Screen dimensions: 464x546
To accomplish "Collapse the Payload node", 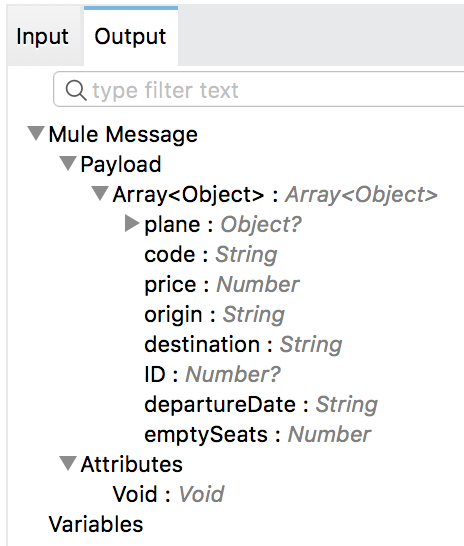I will coord(68,163).
